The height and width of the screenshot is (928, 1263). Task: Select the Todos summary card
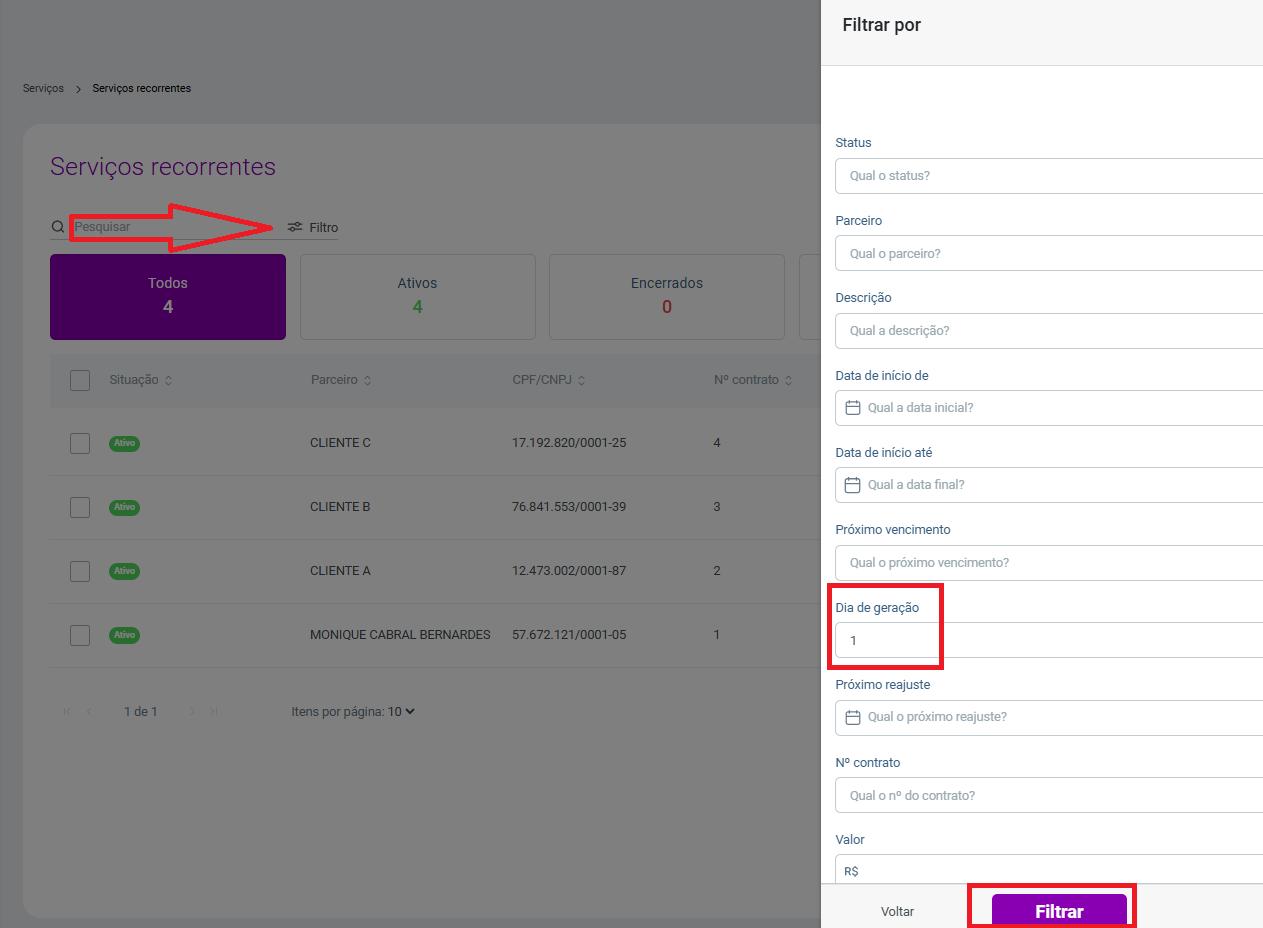tap(168, 297)
